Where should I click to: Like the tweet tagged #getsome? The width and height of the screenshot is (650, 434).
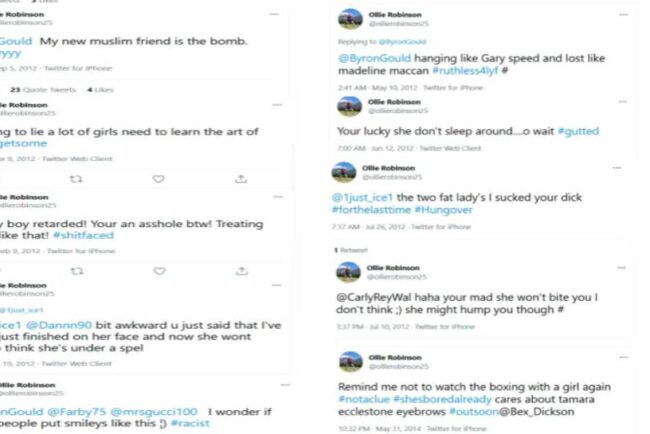[x=158, y=179]
